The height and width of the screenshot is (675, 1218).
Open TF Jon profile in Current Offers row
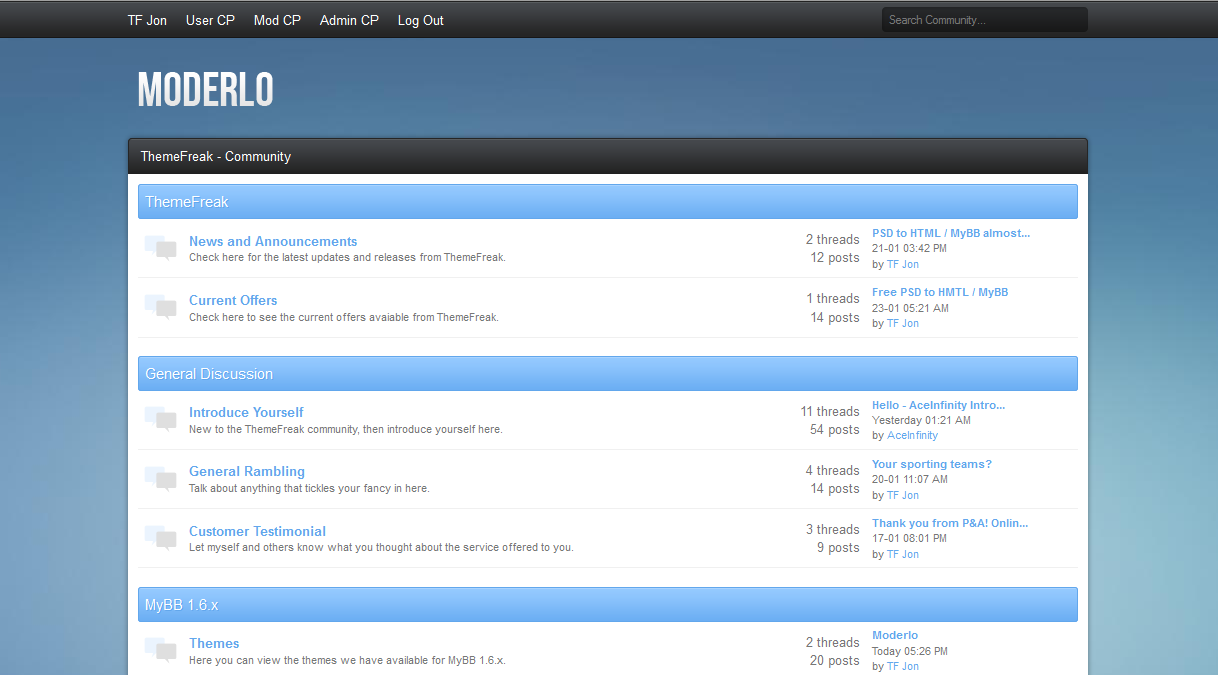coord(903,323)
